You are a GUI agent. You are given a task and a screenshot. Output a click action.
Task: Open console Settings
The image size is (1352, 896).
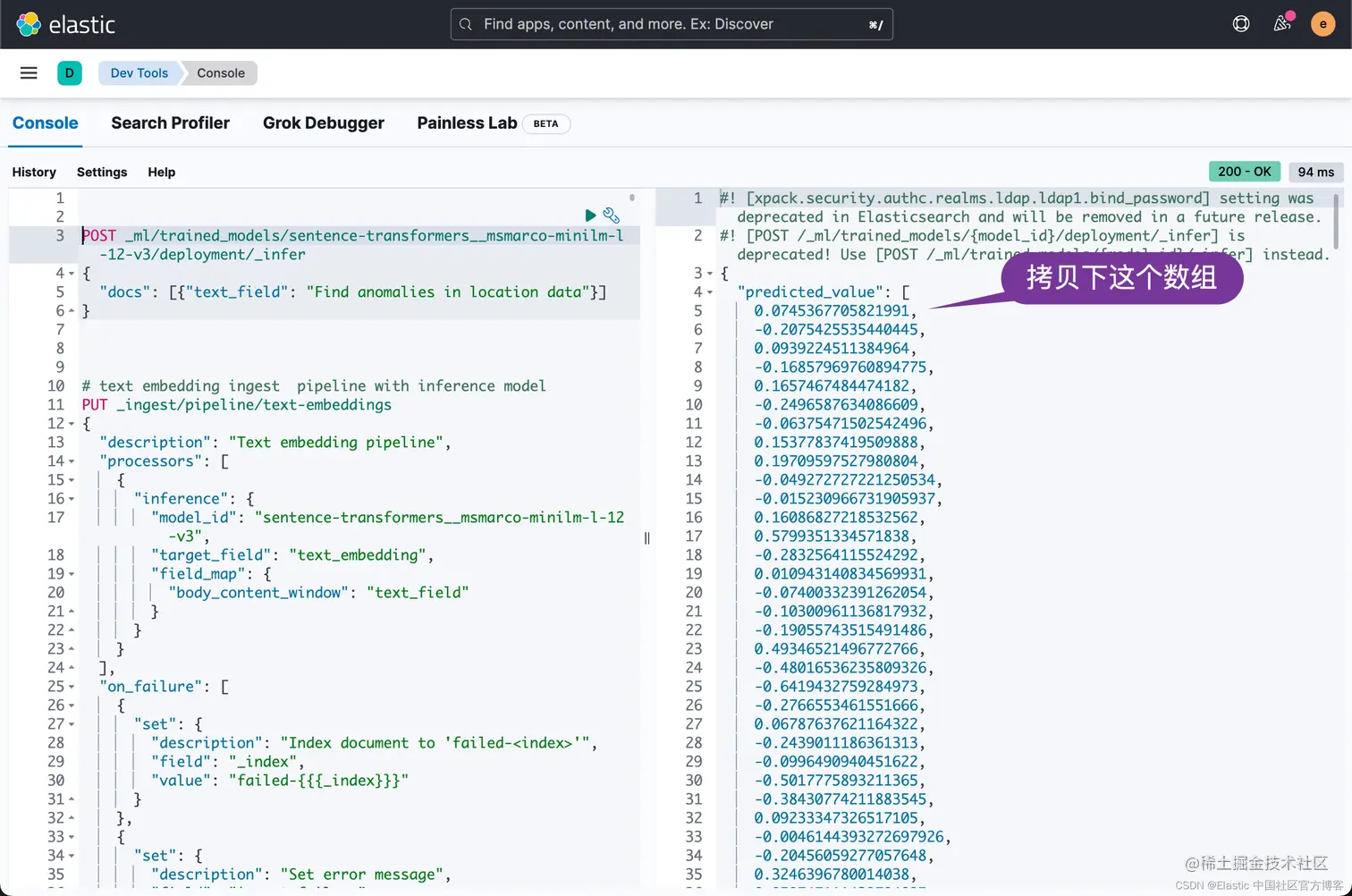click(102, 172)
